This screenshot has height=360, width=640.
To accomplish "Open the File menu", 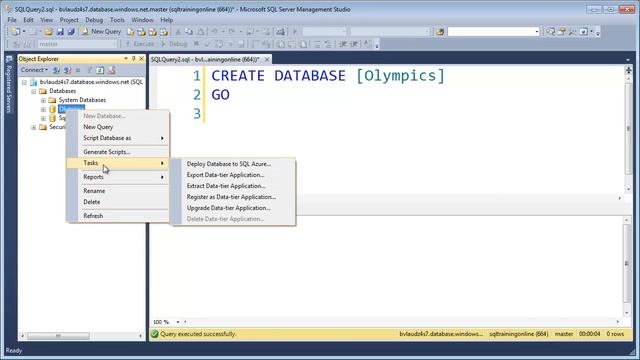I will (12, 20).
